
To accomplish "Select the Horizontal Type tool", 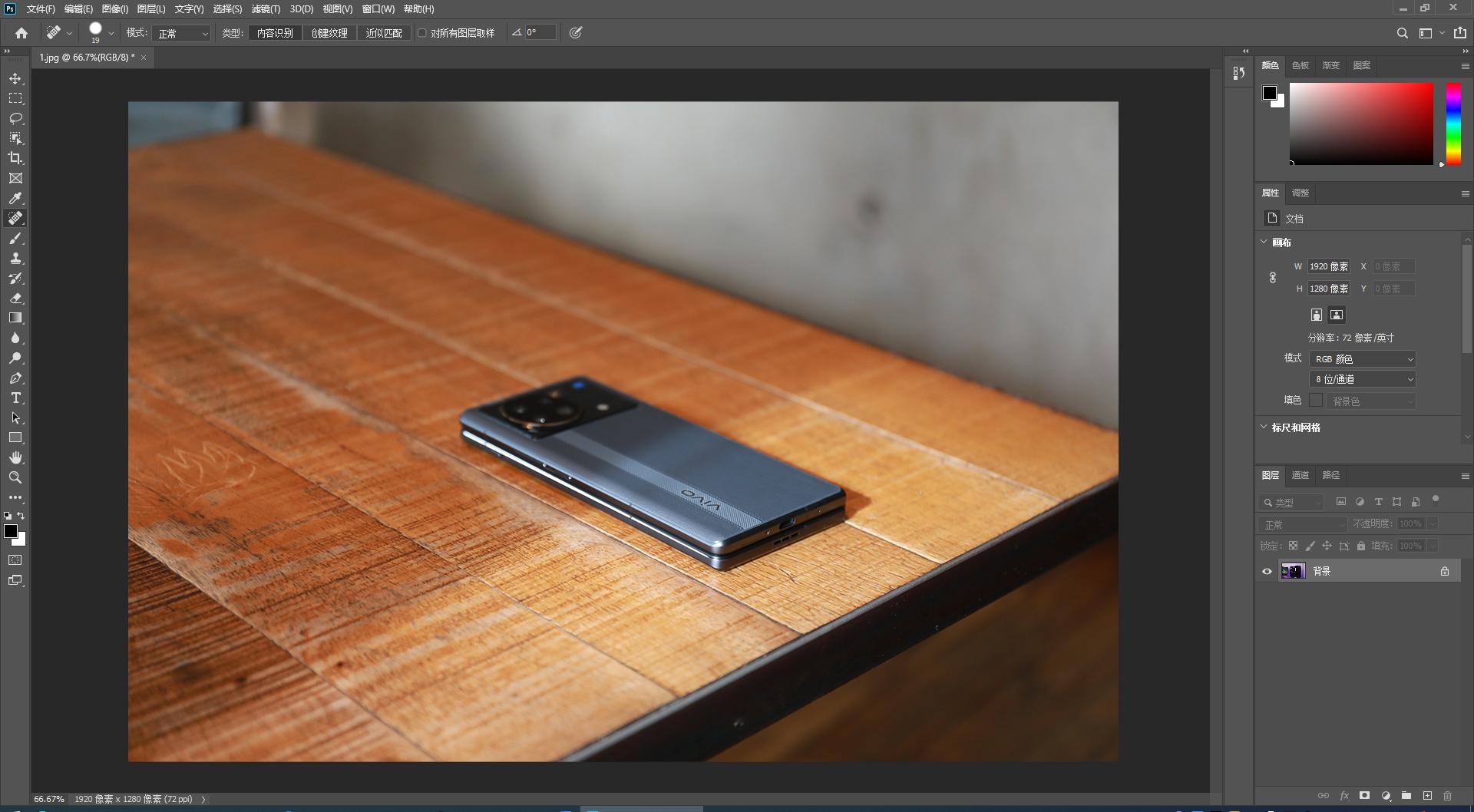I will 15,398.
